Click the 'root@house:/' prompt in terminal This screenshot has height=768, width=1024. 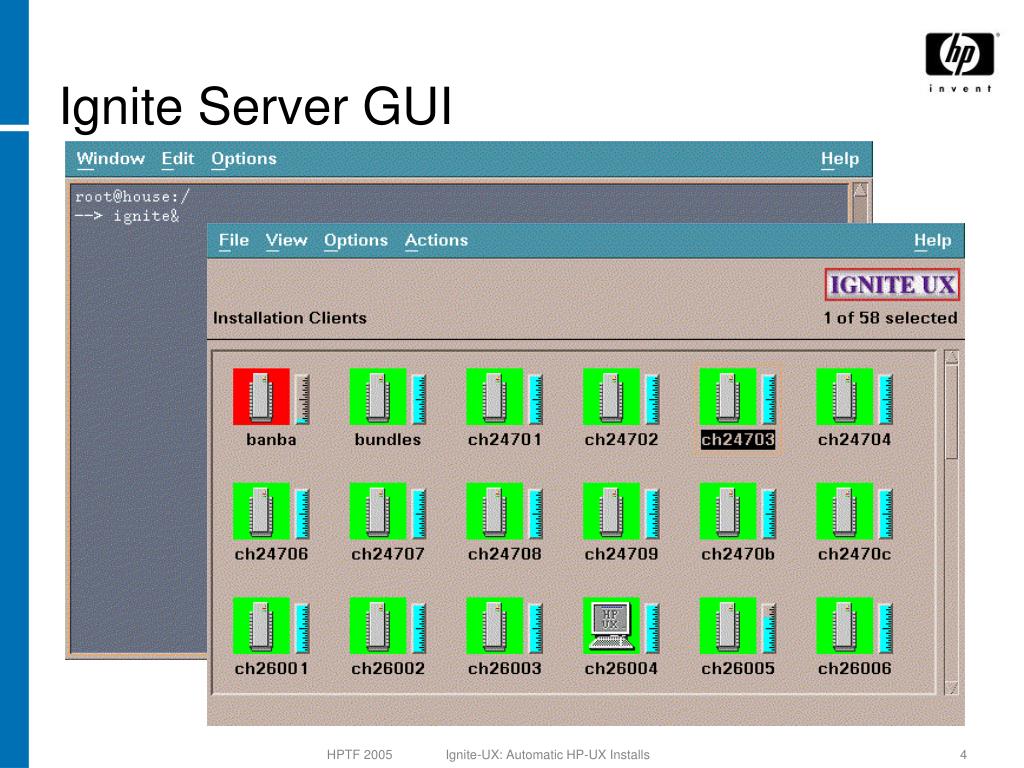point(132,196)
